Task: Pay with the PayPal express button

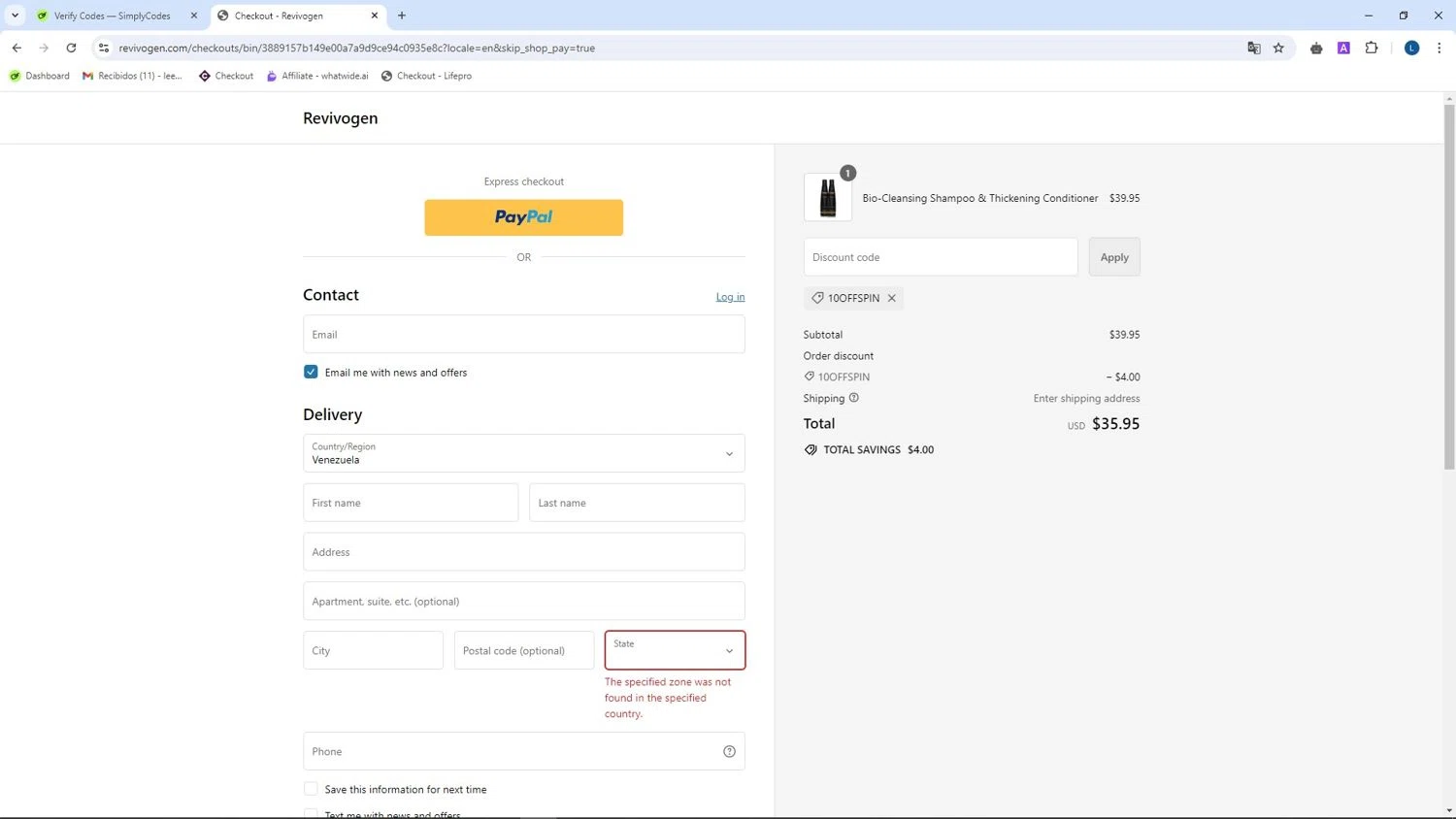Action: (523, 217)
